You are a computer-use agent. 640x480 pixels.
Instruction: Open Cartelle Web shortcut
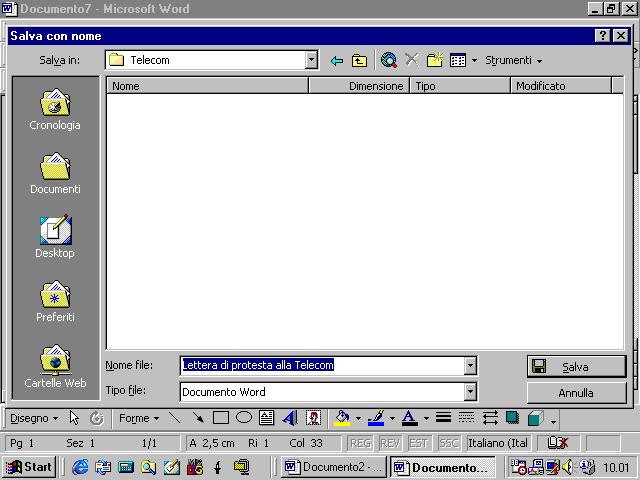point(55,366)
